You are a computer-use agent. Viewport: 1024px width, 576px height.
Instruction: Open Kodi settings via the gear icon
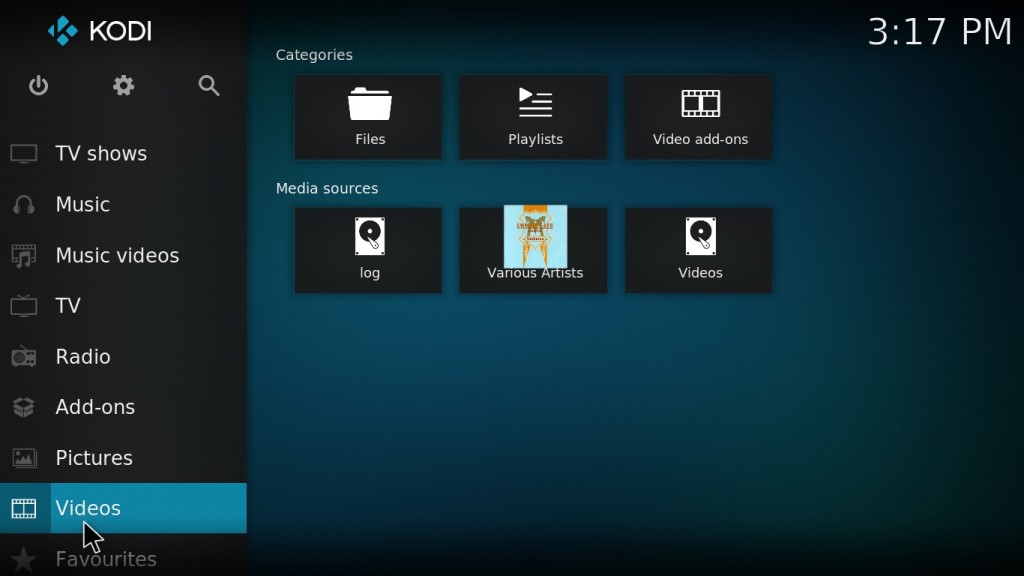click(x=123, y=86)
